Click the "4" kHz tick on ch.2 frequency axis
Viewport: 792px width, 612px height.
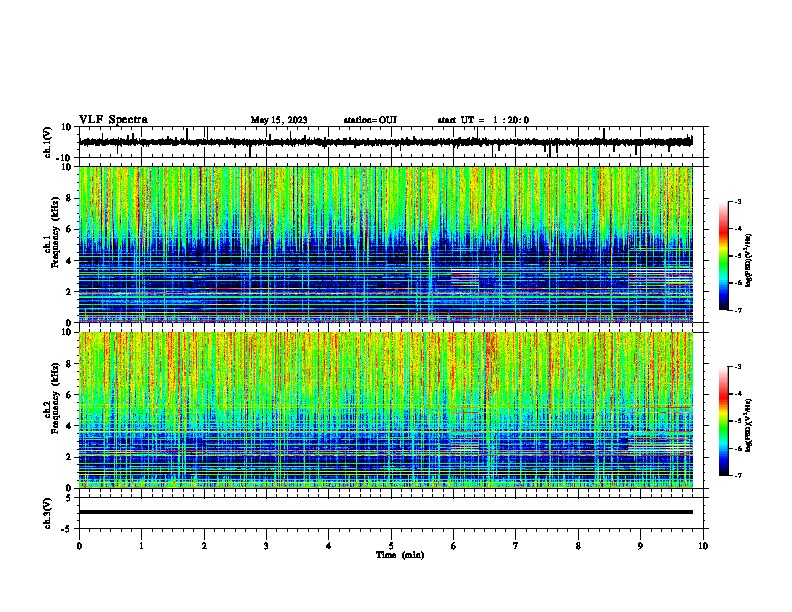pos(70,426)
